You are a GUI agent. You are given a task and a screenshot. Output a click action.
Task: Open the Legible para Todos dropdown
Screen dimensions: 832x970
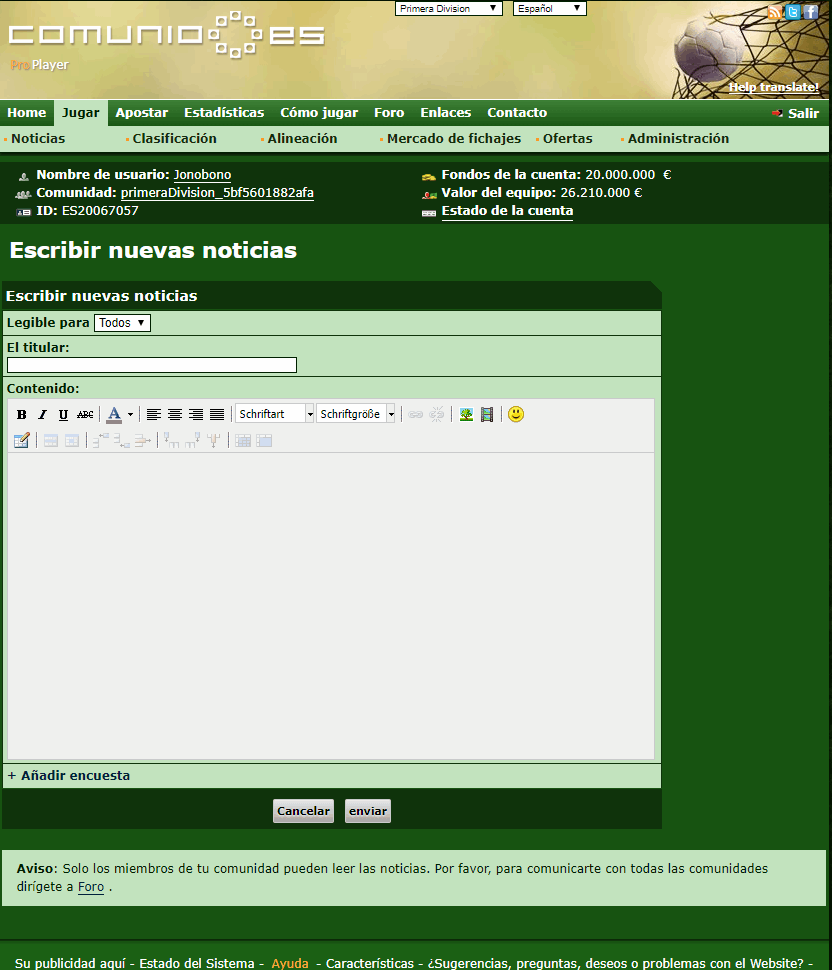(122, 323)
